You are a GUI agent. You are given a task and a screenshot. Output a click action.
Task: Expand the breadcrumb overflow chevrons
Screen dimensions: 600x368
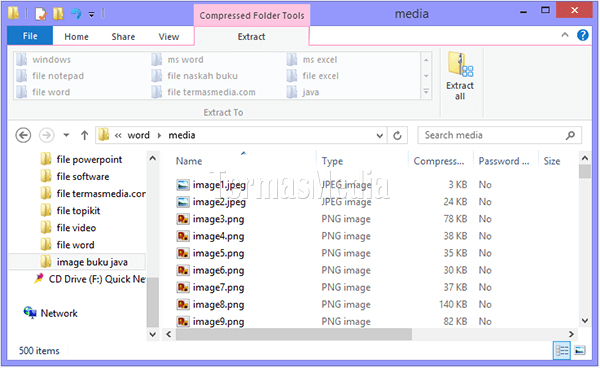click(118, 135)
